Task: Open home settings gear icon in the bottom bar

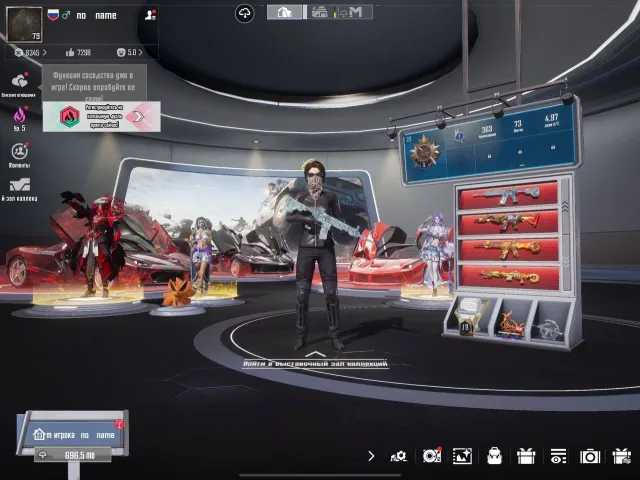Action: pos(398,456)
